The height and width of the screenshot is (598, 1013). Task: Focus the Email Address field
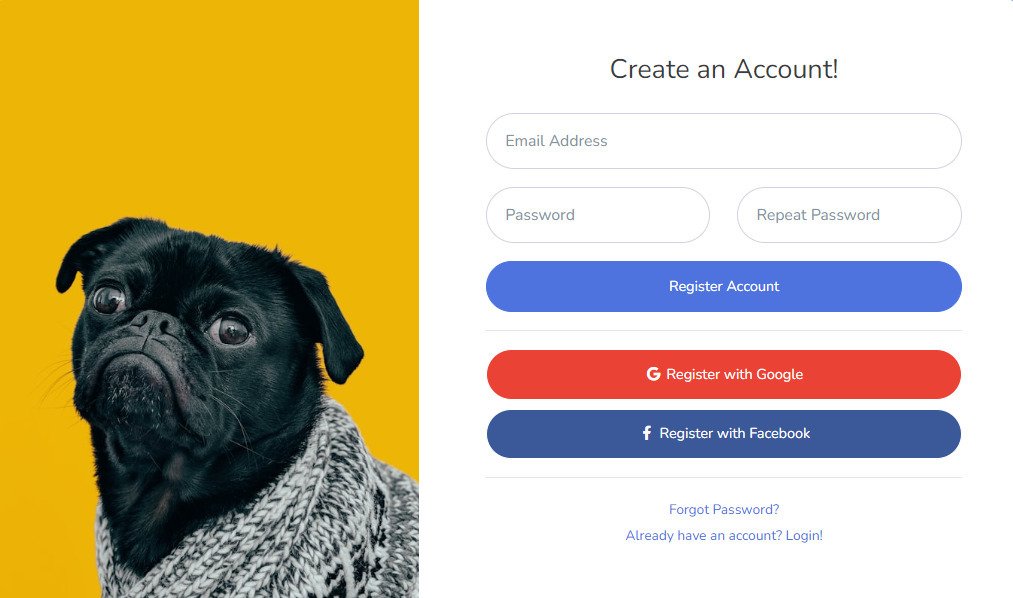[x=724, y=141]
